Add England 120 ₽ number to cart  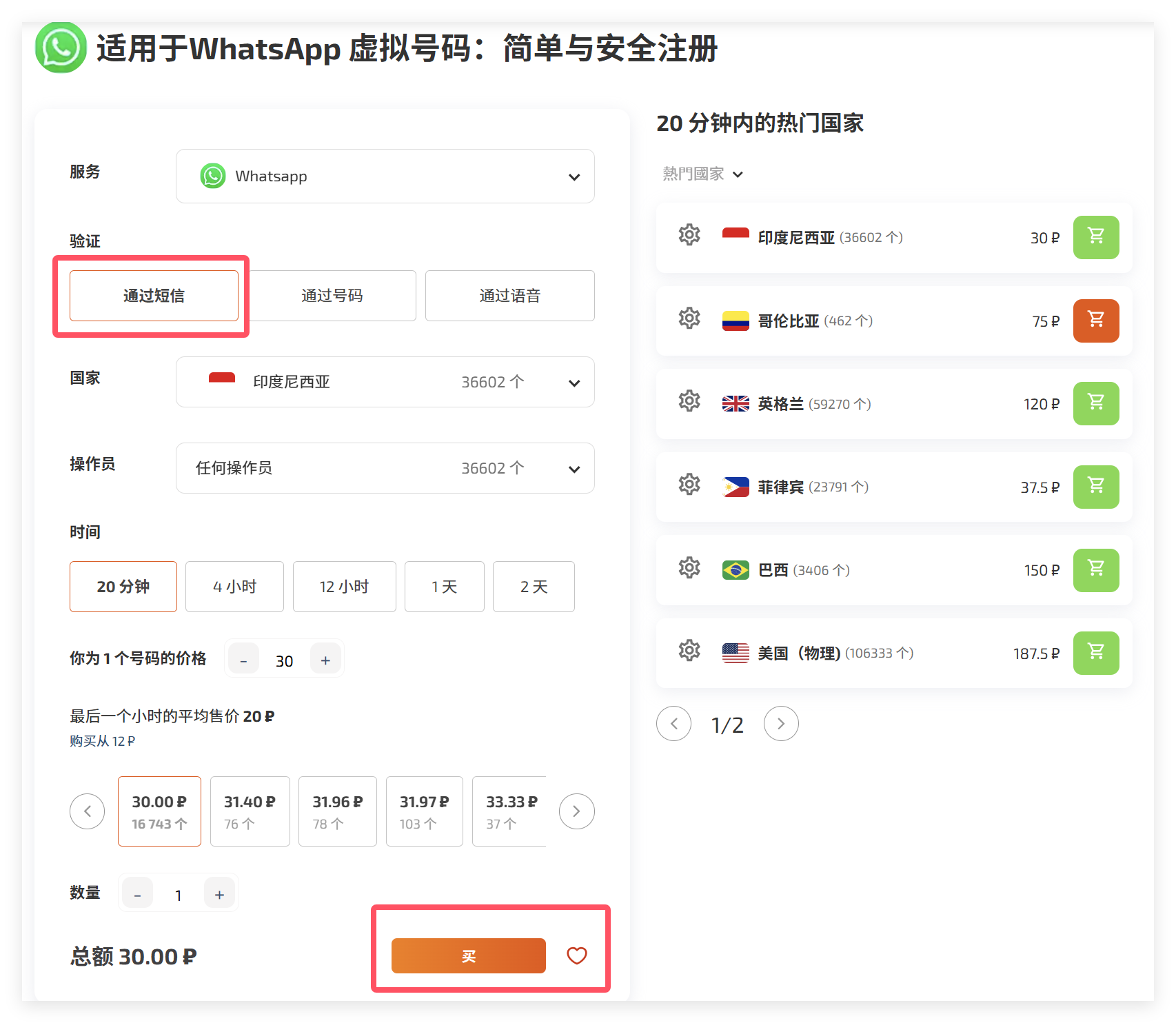click(1096, 404)
